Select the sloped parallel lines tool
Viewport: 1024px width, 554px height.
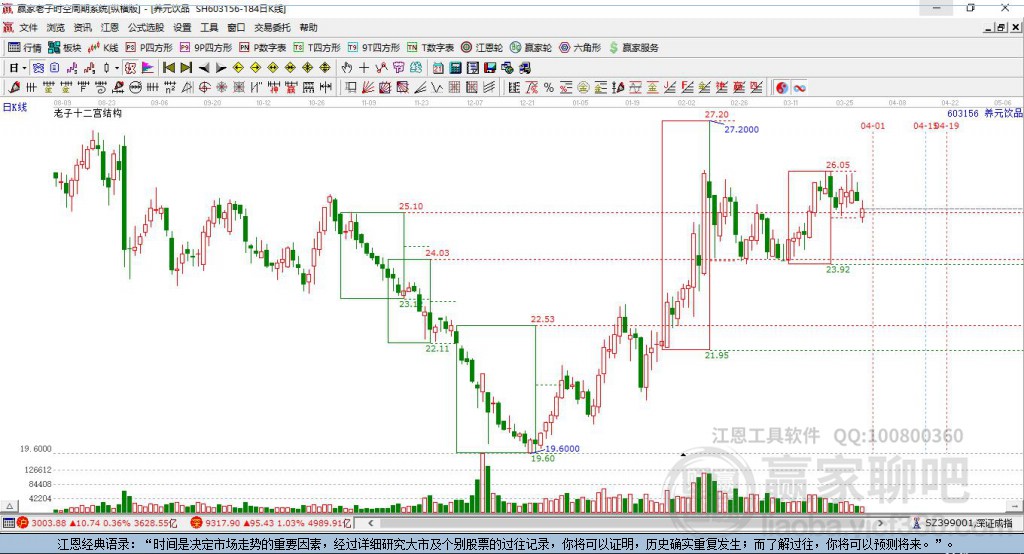489,88
